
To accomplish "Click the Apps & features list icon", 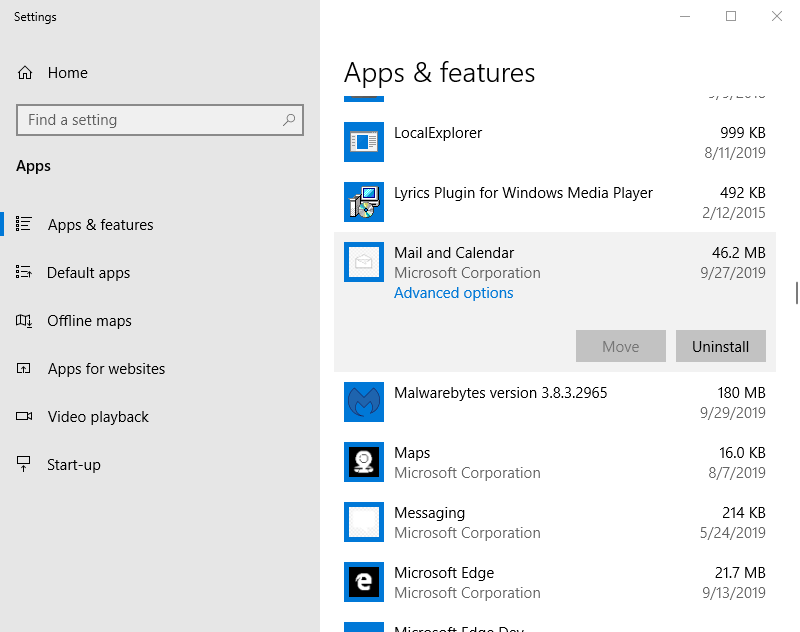I will click(x=23, y=224).
